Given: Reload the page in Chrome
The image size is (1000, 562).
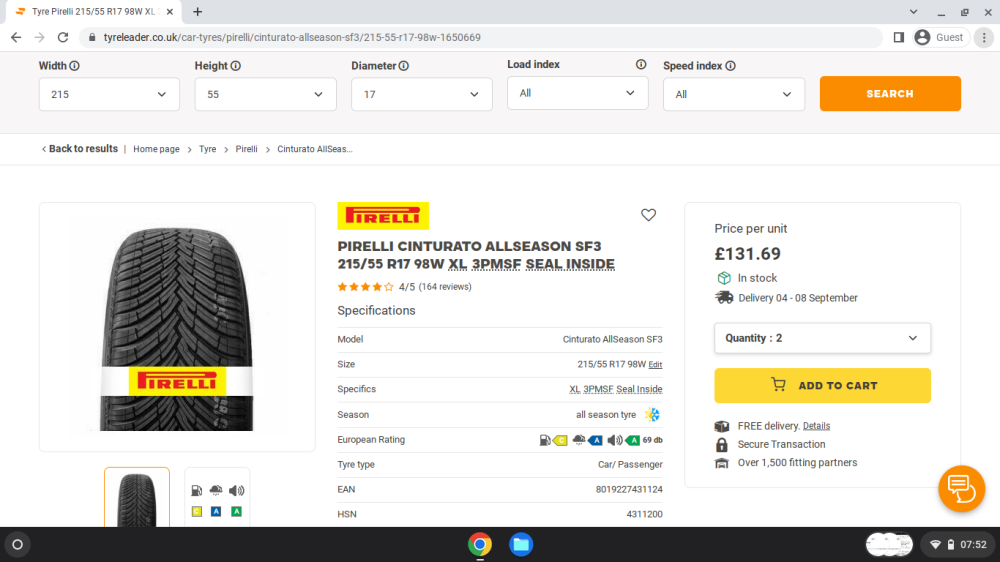Looking at the screenshot, I should tap(62, 38).
